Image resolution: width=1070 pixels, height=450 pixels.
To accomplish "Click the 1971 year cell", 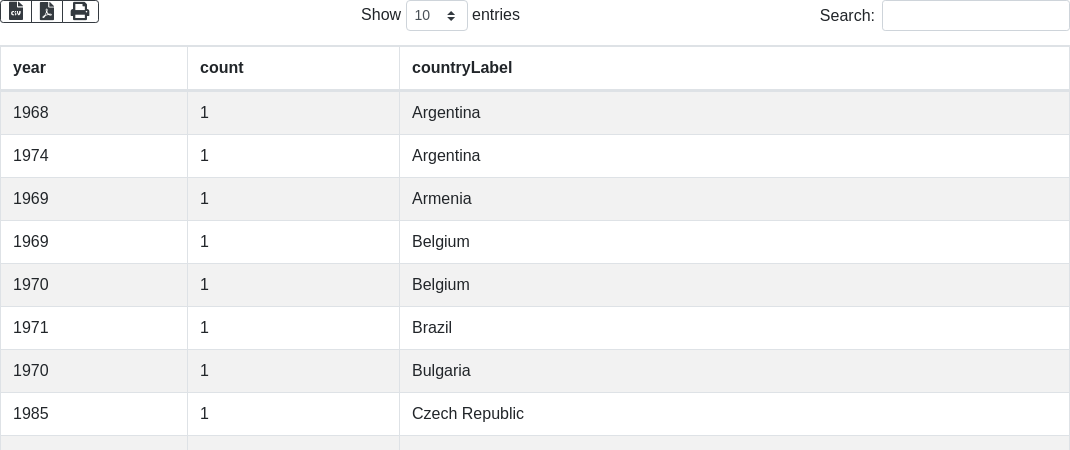I will (x=31, y=328).
